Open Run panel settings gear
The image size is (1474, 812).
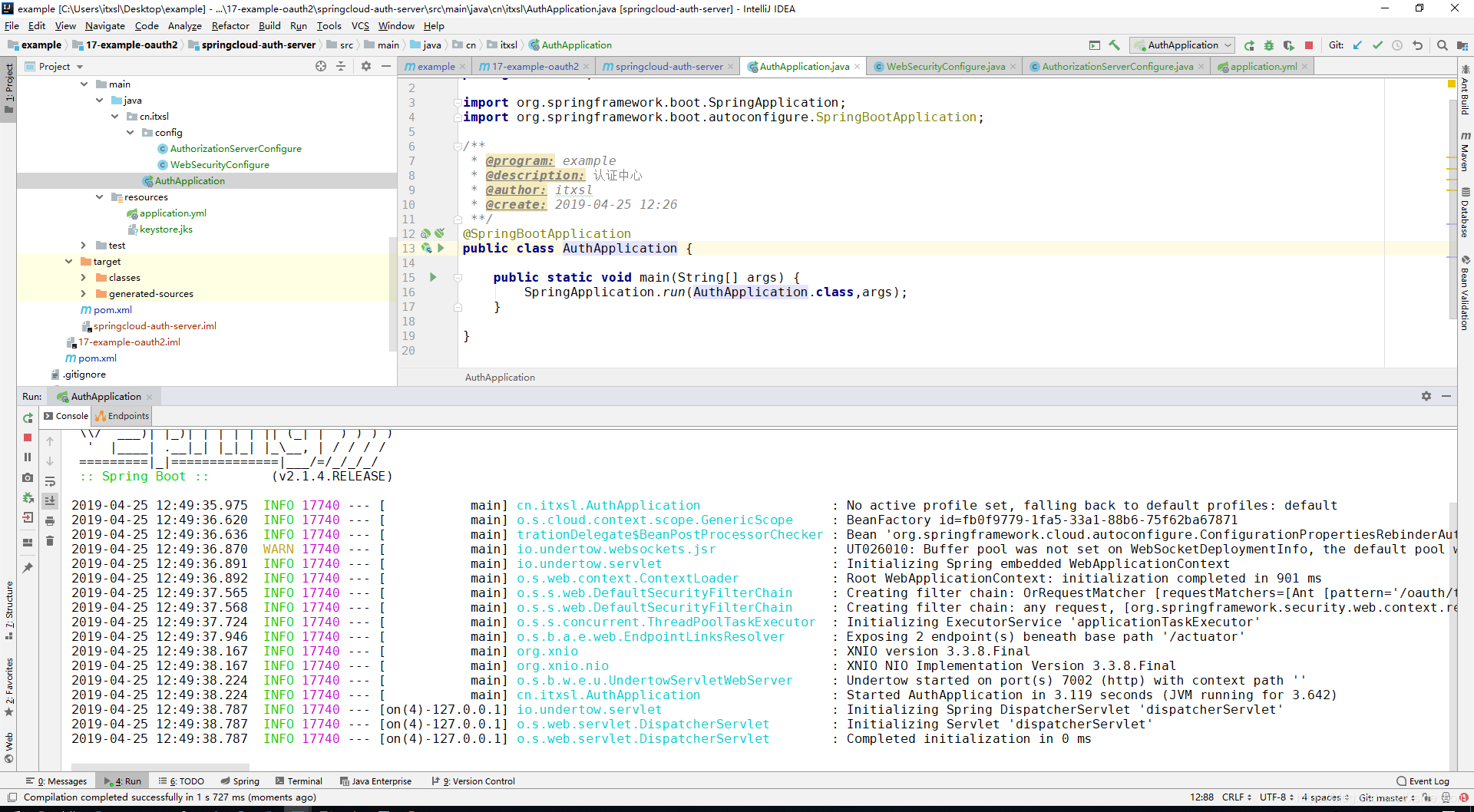coord(1426,397)
